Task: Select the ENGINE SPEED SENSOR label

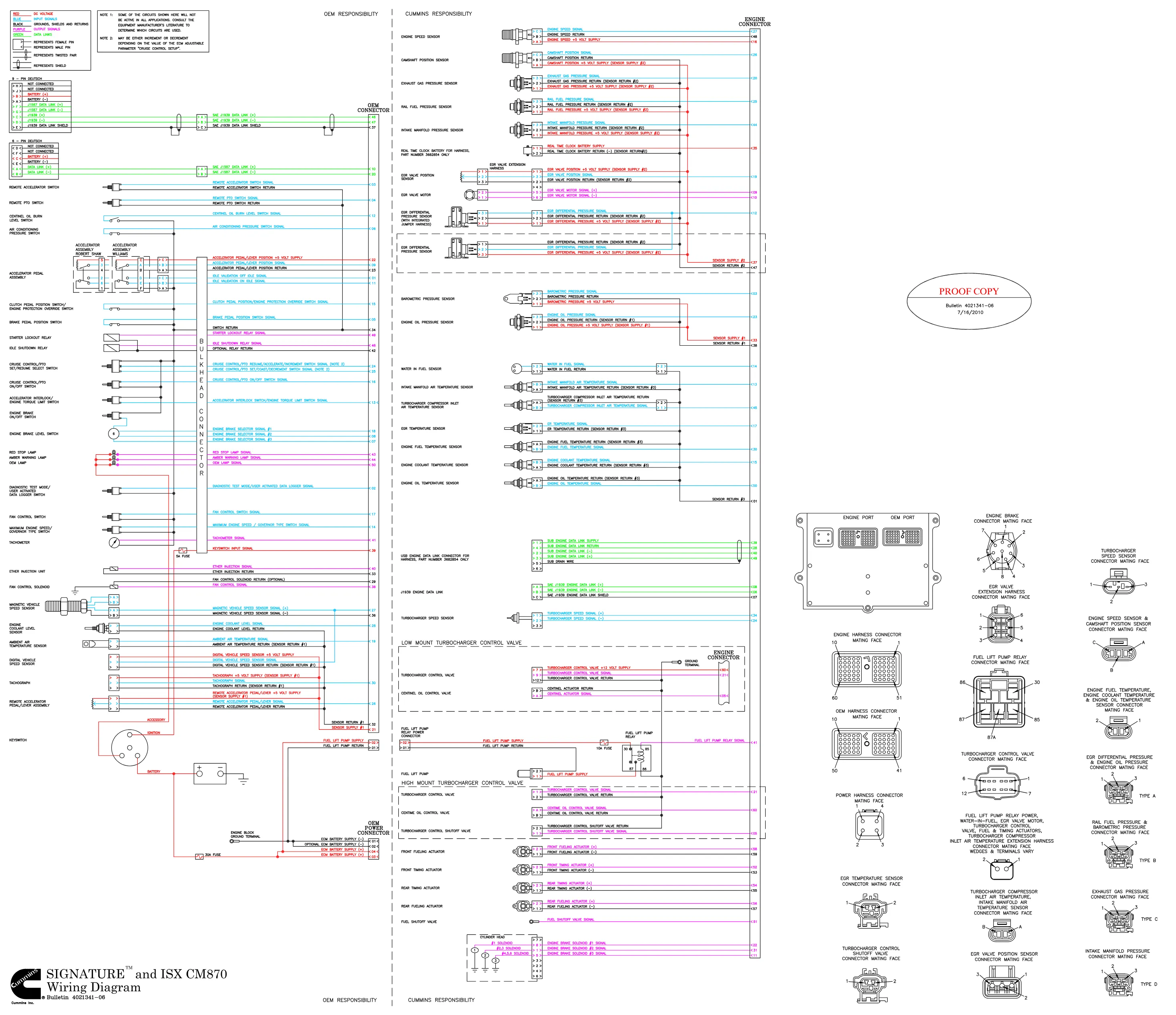Action: (420, 37)
